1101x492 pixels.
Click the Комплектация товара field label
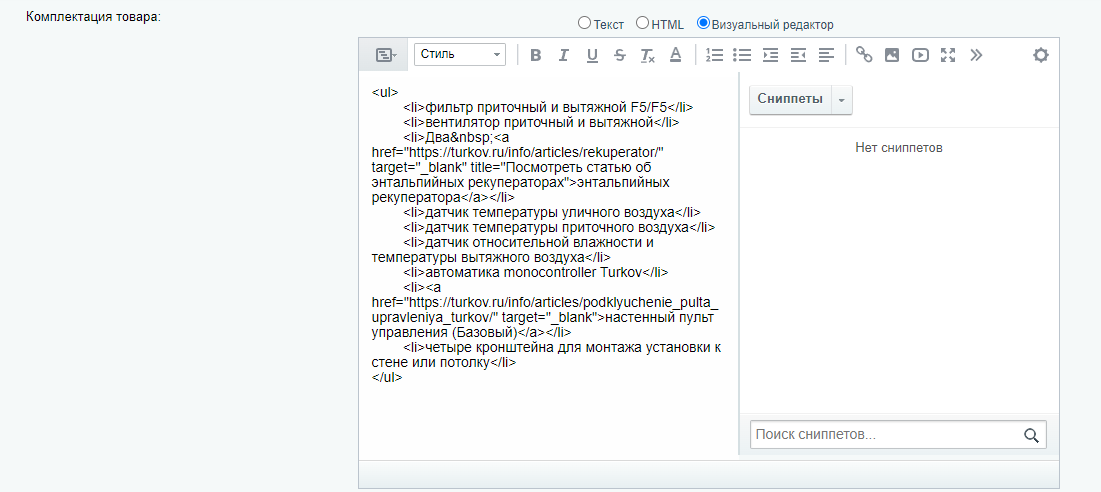pyautogui.click(x=93, y=16)
